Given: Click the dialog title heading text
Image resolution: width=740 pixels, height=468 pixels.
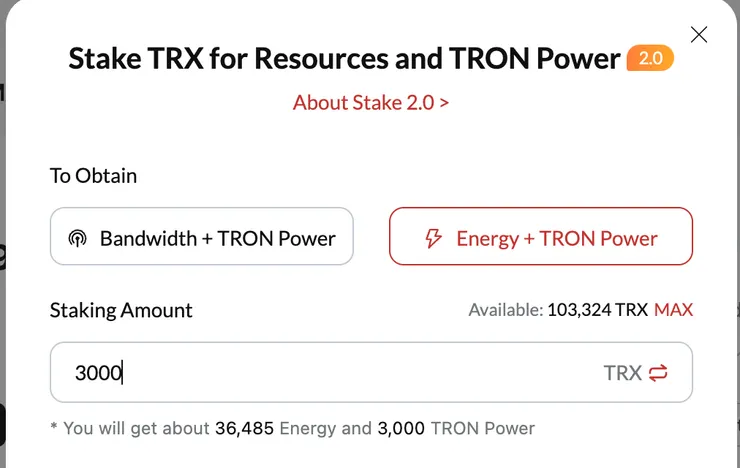Looking at the screenshot, I should (x=344, y=59).
